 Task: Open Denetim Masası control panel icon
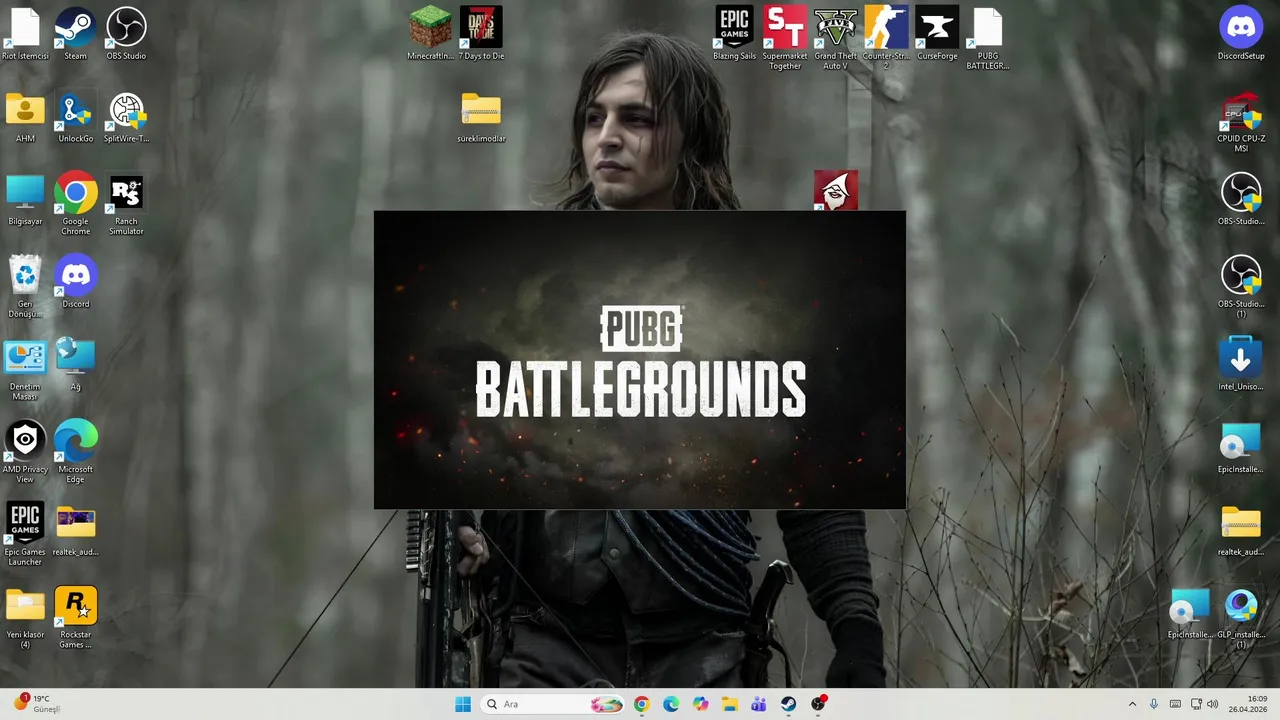[25, 370]
